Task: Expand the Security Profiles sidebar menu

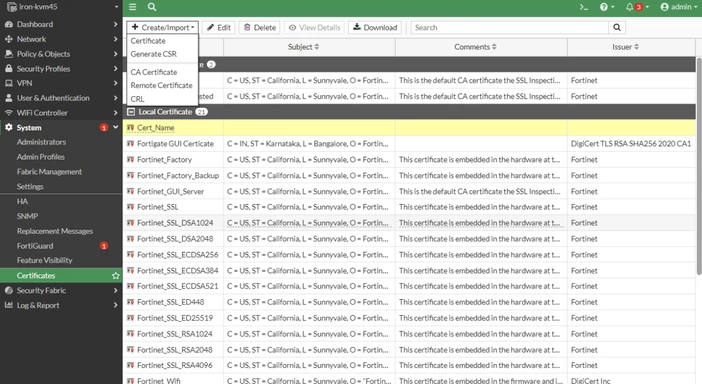Action: [61, 68]
